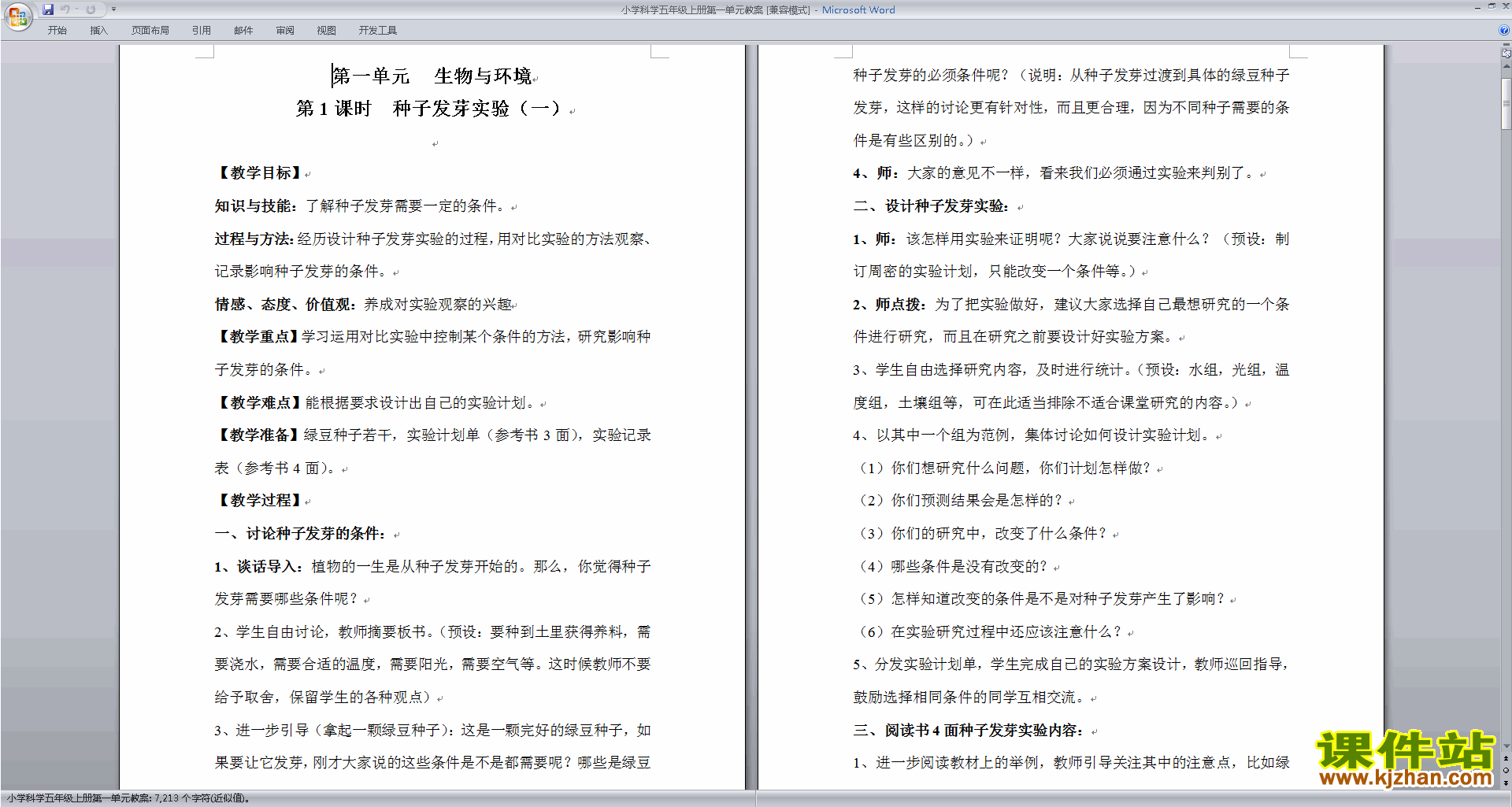Click the 5、分发实验计划单 line
The image size is (1512, 807).
coord(1071,664)
